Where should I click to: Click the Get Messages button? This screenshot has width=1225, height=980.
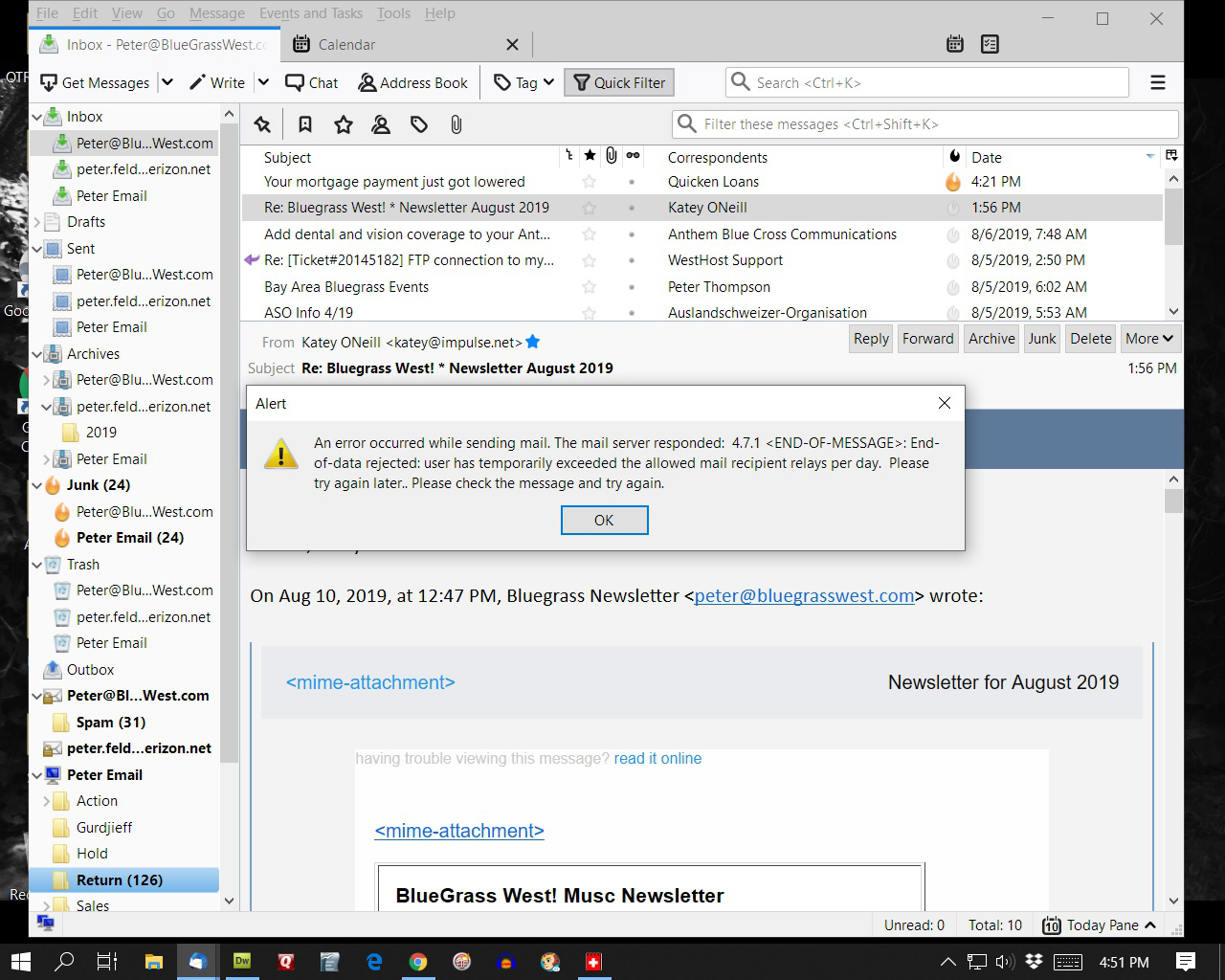(x=95, y=82)
